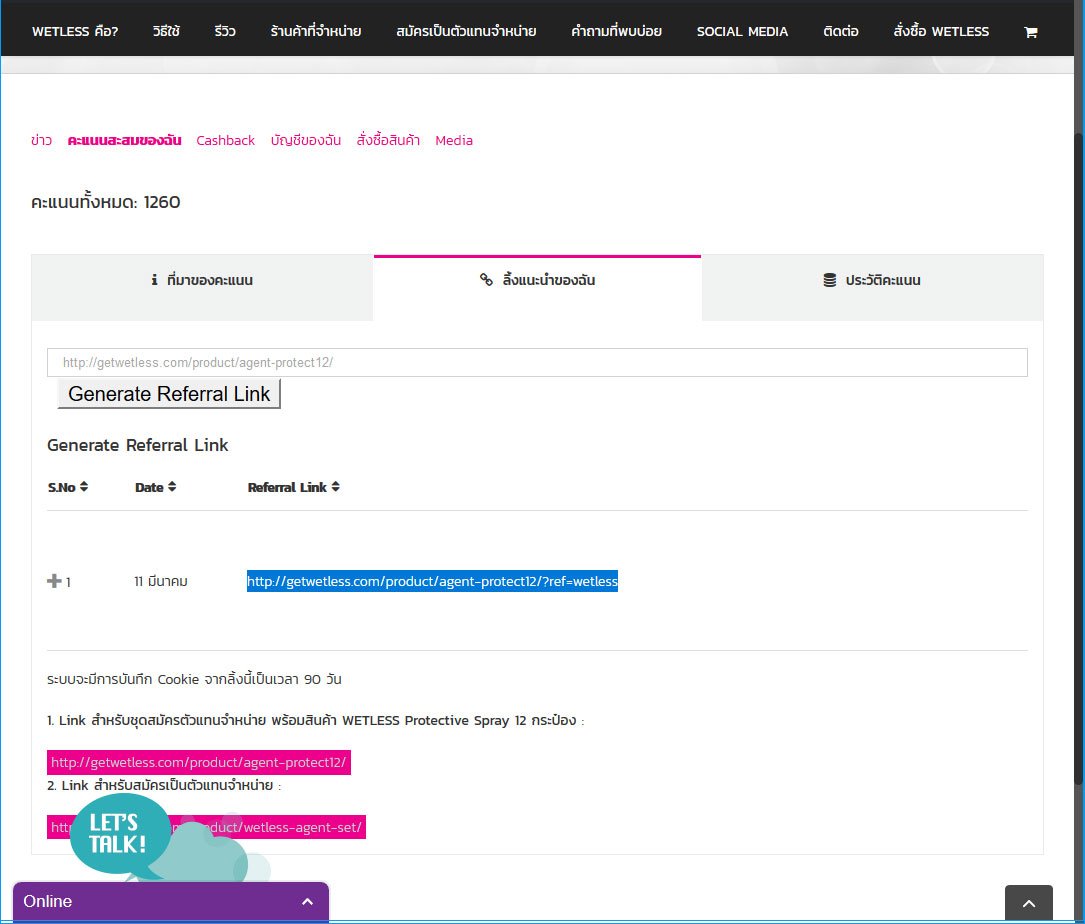Open SOCIAL MEDIA menu item
The height and width of the screenshot is (924, 1085).
coord(742,32)
